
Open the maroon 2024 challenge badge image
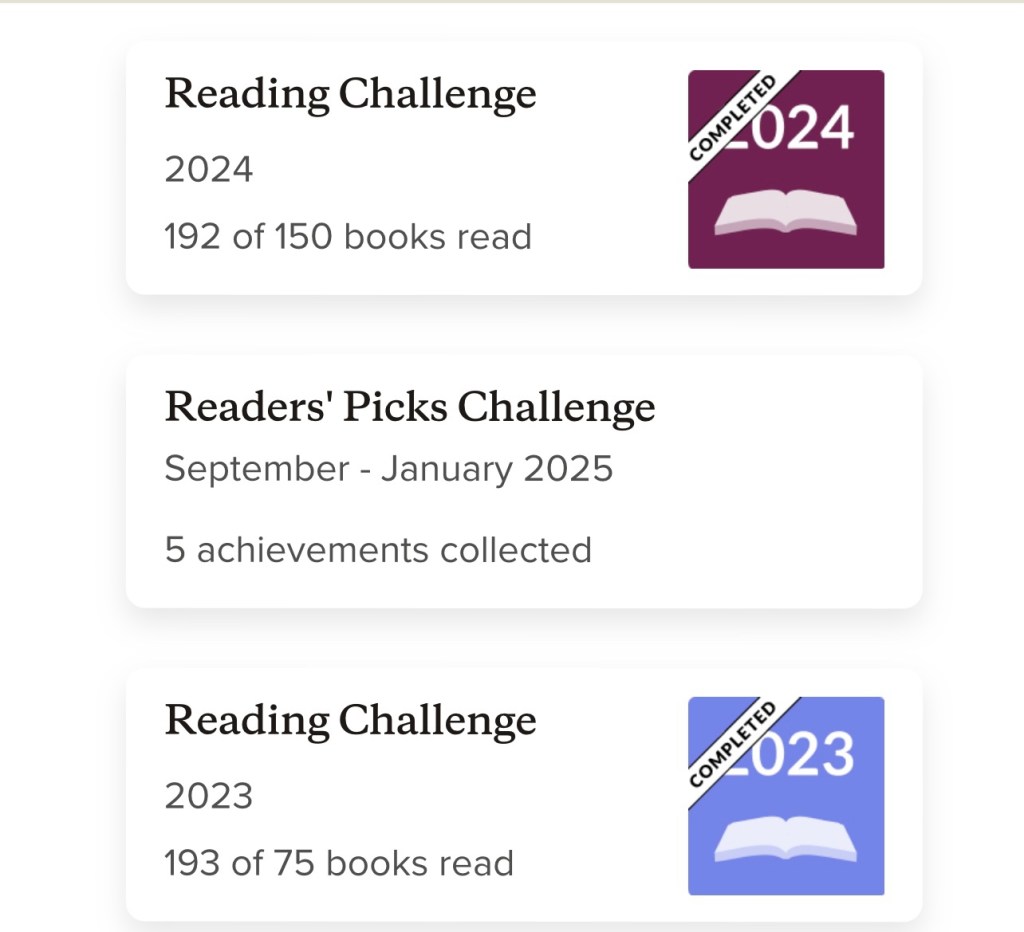click(786, 169)
